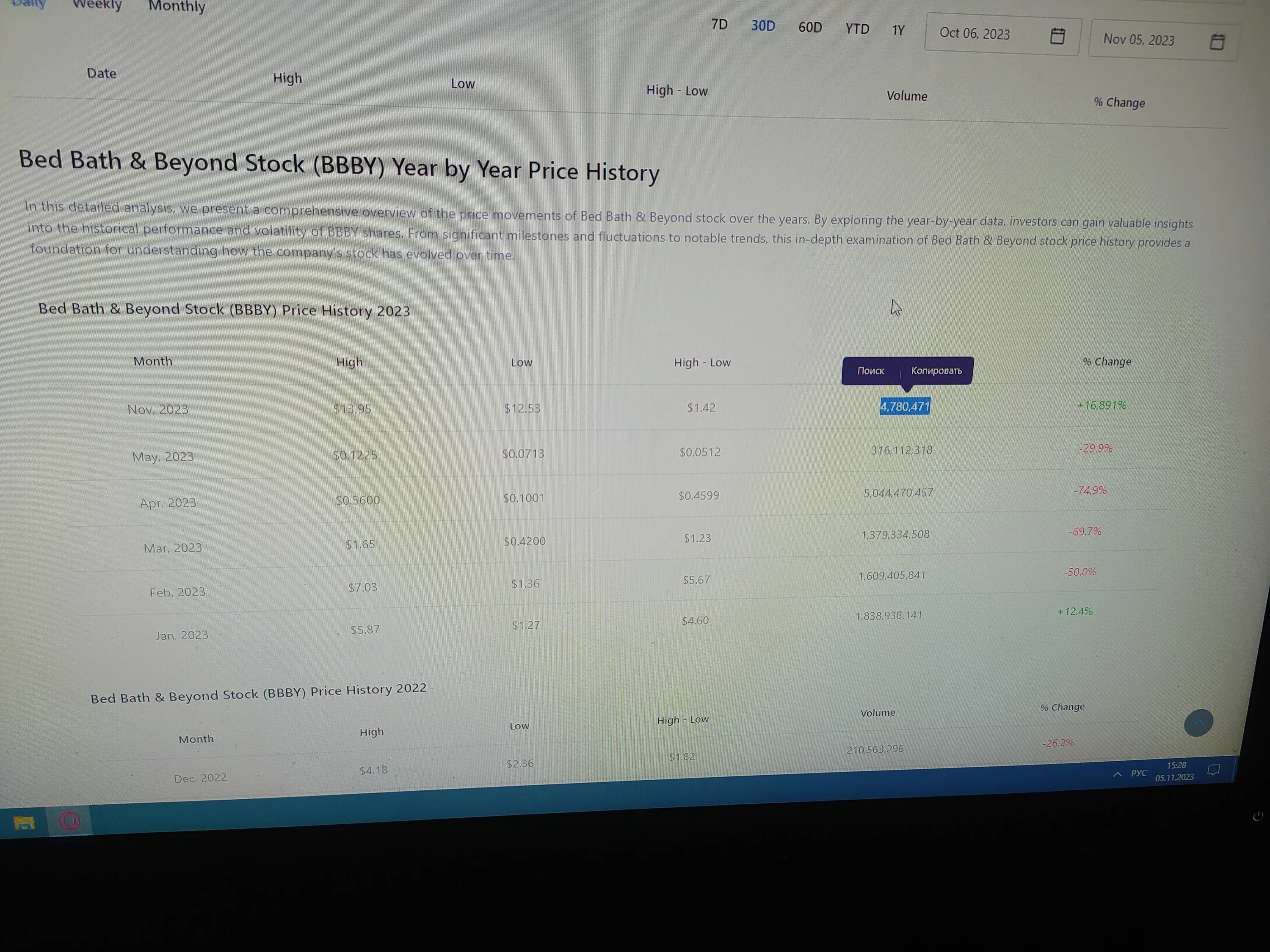Click the Apr, 2023 month cell

coord(168,503)
